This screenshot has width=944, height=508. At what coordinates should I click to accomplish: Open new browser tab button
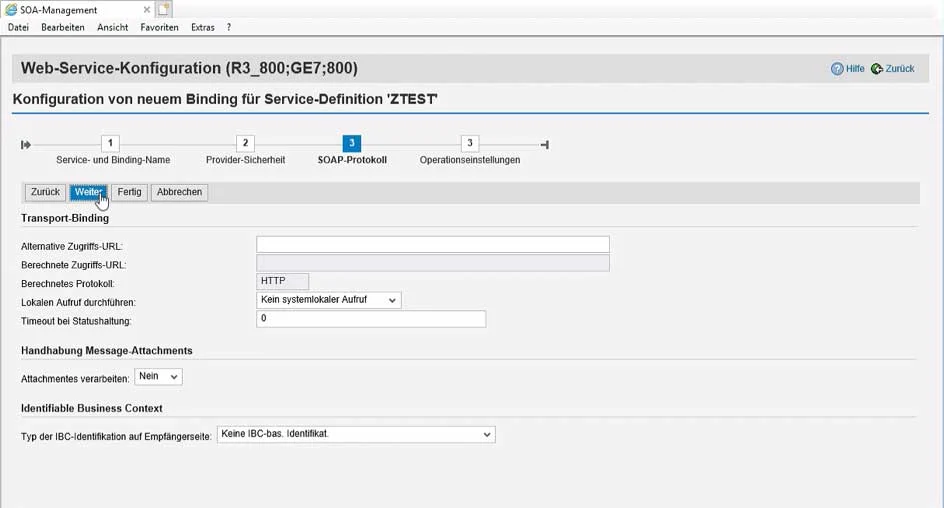point(163,10)
